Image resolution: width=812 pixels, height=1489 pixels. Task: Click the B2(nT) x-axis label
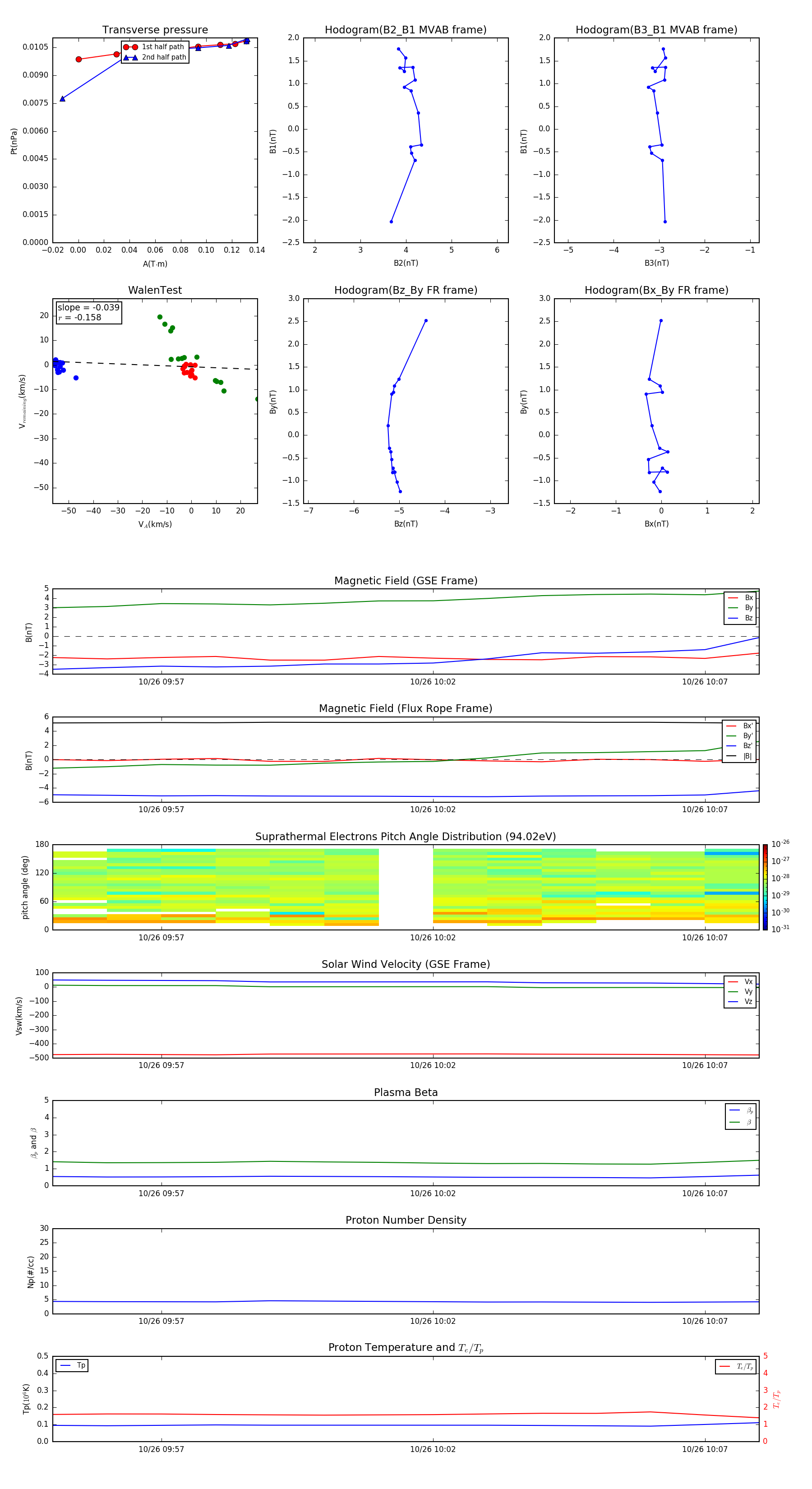pyautogui.click(x=406, y=263)
